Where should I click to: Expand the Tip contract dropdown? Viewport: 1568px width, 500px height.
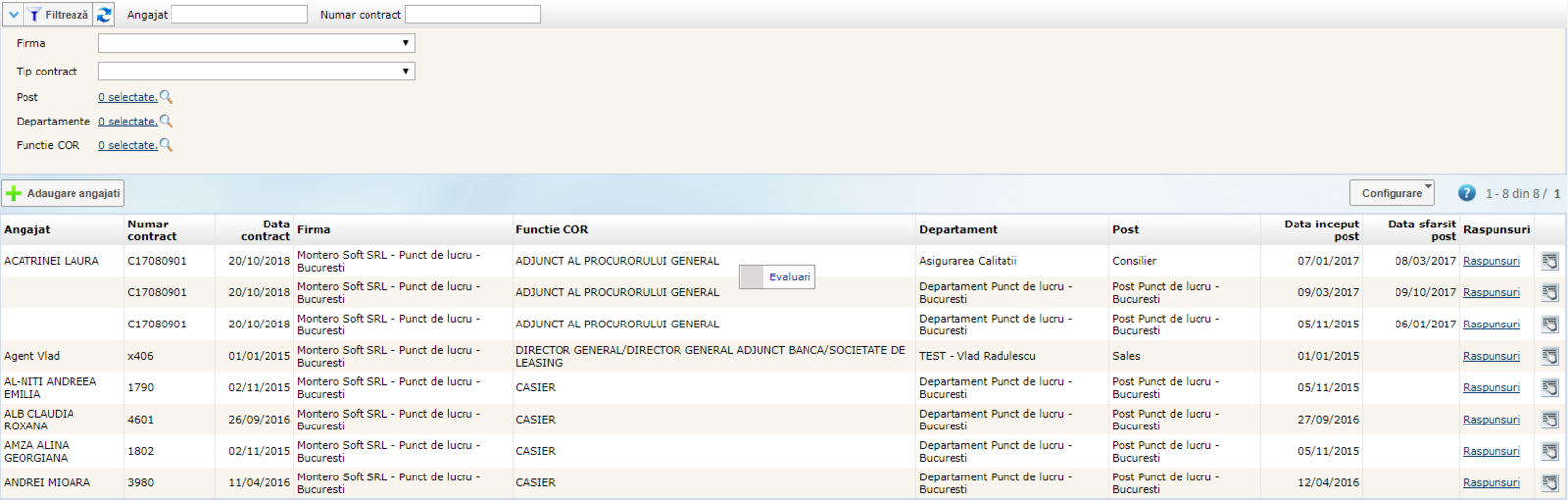click(x=256, y=71)
